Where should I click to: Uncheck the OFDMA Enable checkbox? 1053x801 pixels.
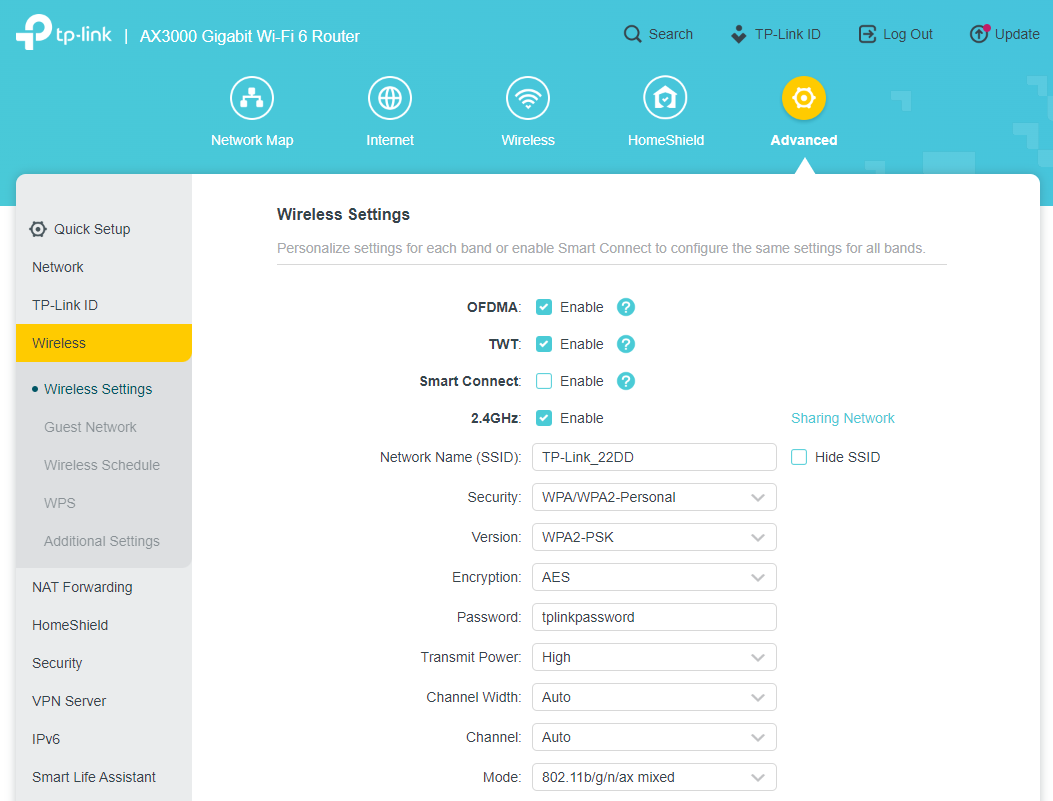[544, 307]
